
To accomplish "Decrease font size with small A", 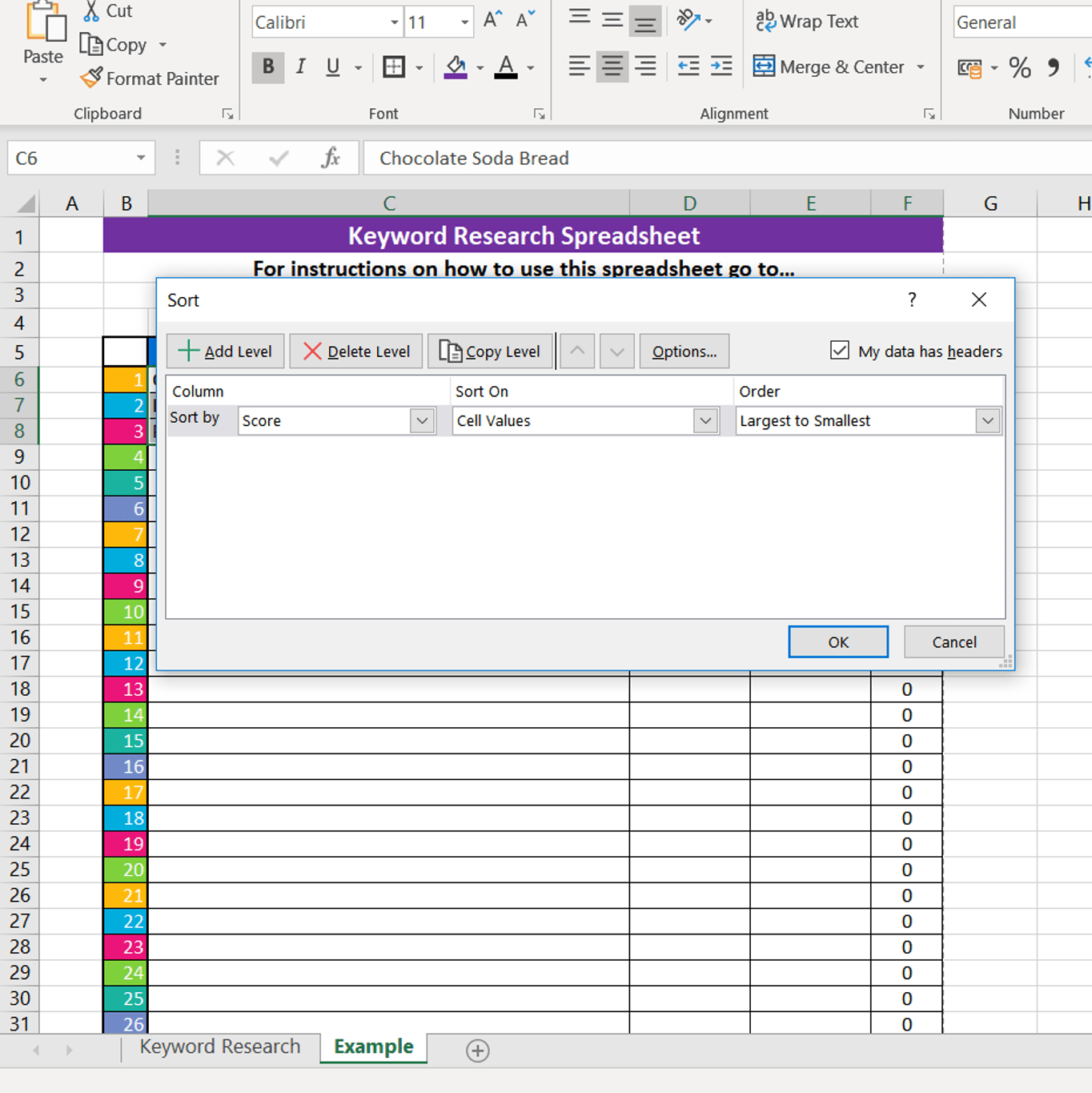I will click(525, 20).
